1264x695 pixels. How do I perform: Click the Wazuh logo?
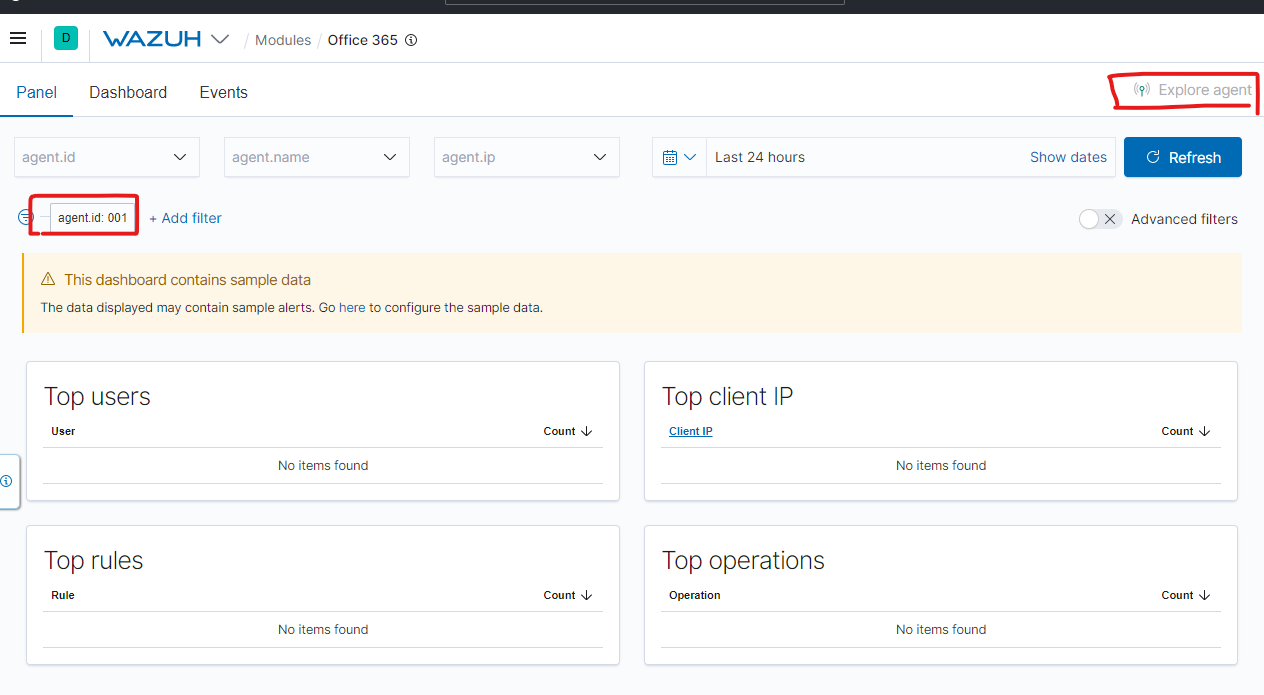pos(152,39)
